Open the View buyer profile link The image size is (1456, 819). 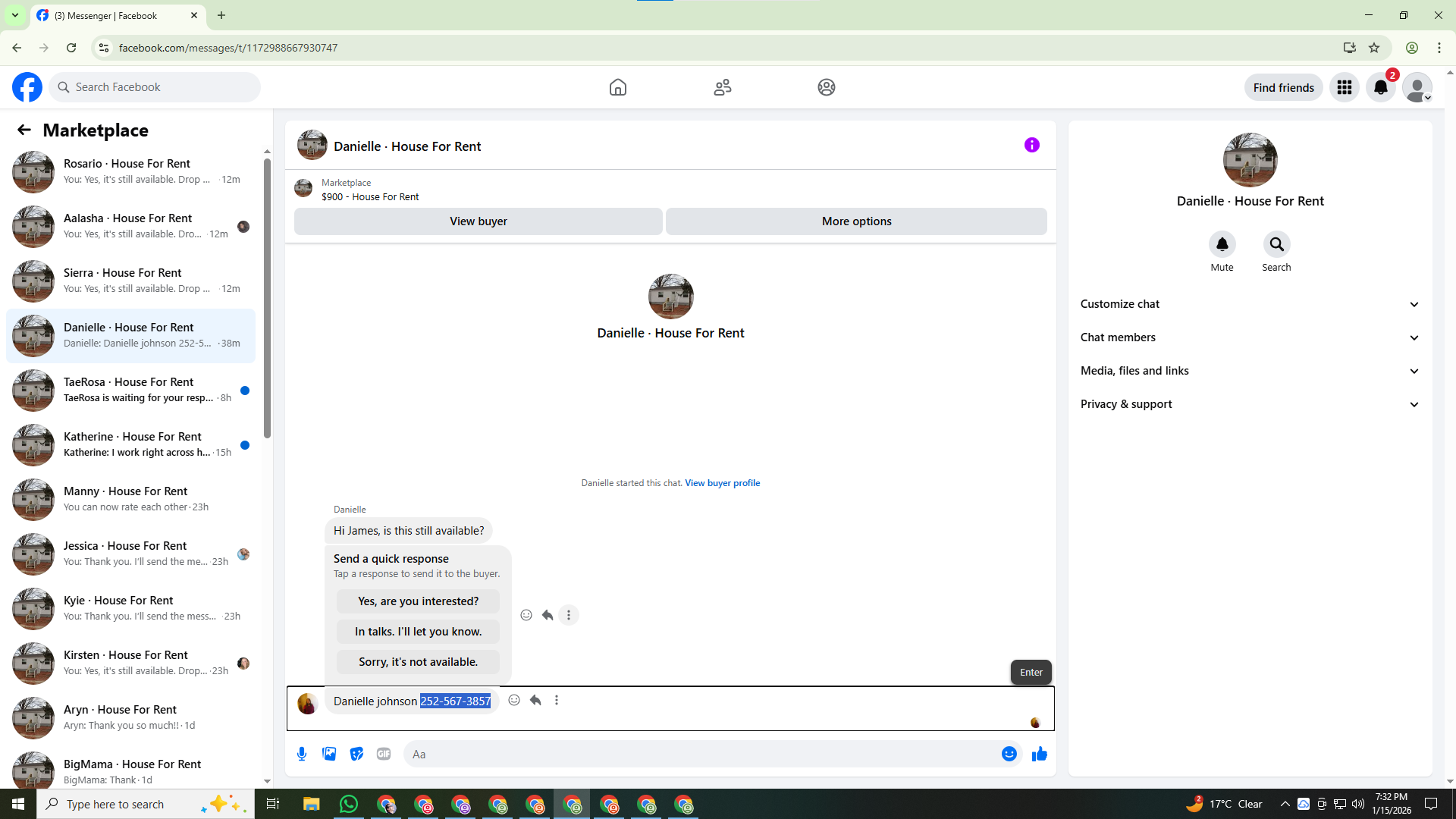(x=722, y=483)
